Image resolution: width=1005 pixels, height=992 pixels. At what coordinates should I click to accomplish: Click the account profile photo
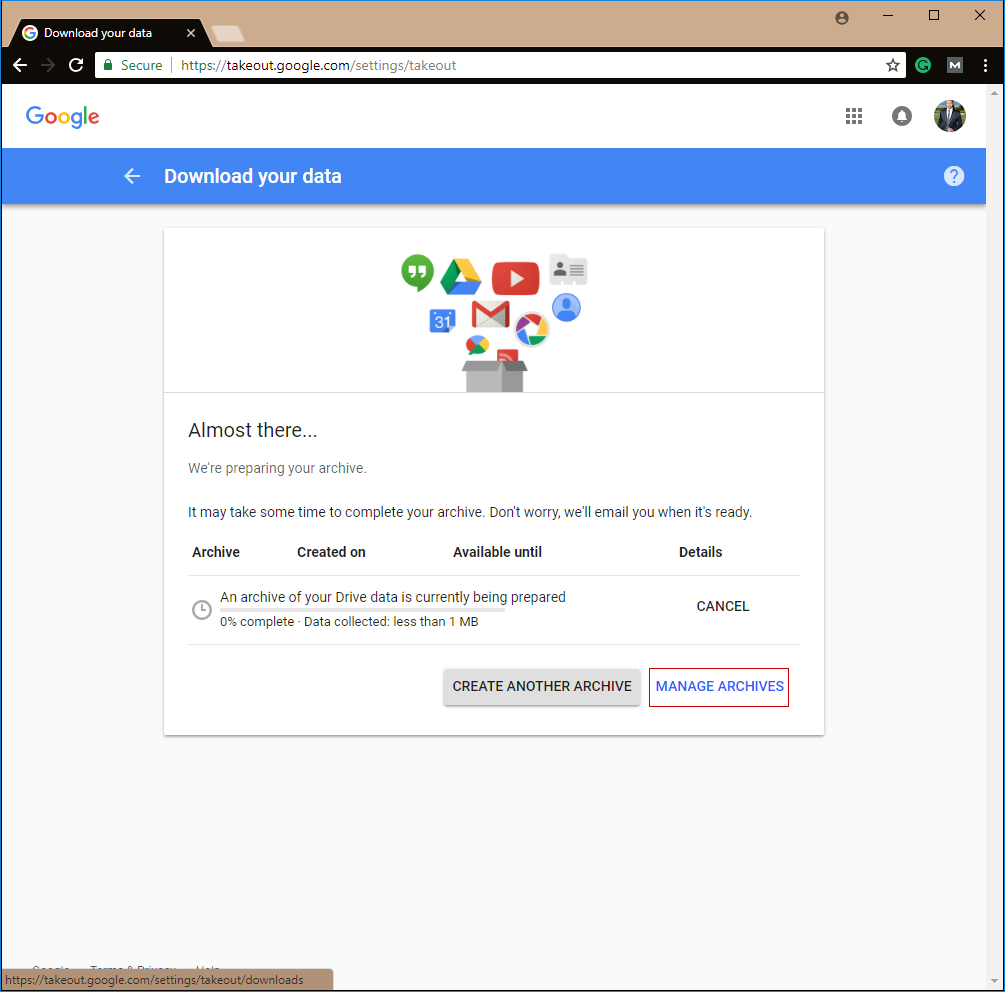click(x=949, y=116)
